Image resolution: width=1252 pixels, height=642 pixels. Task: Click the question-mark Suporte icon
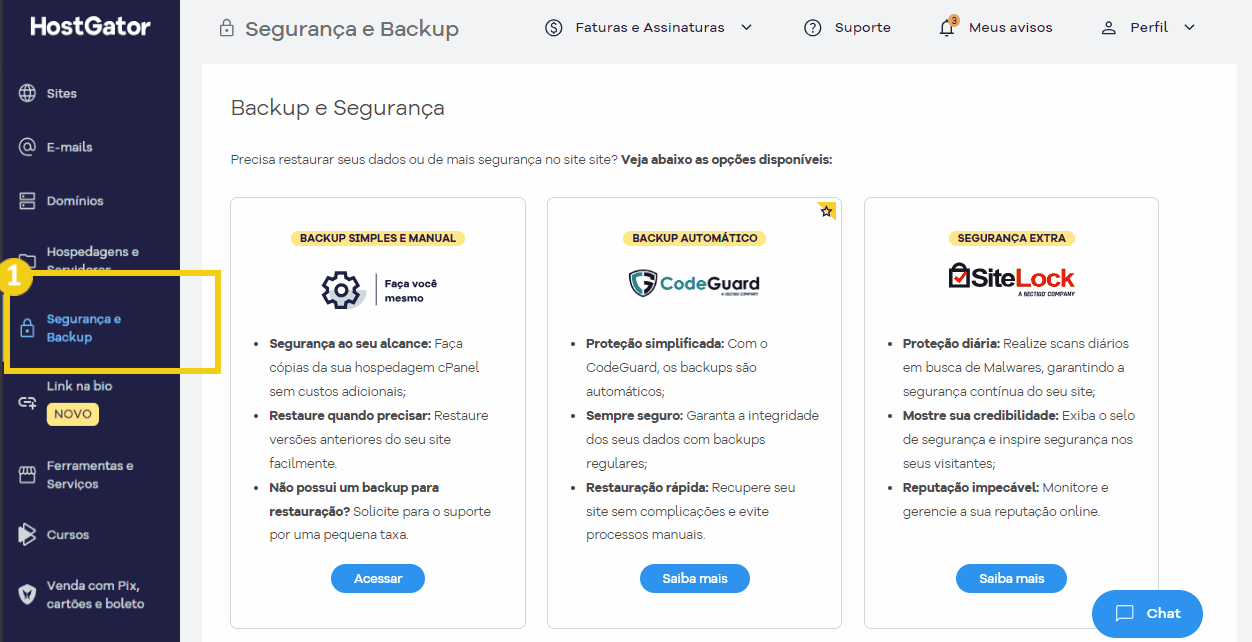pos(813,28)
